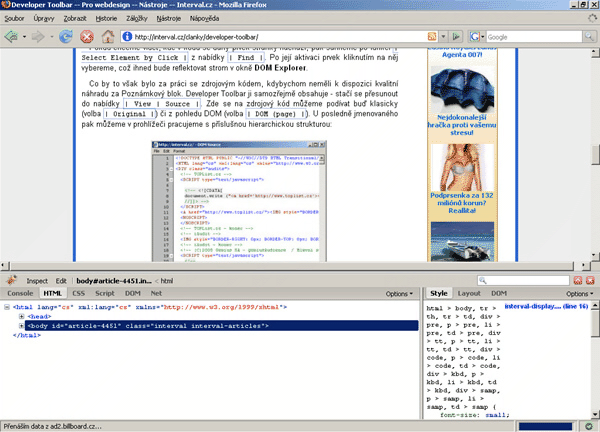Click the DOM Source window screenshot image
The height and width of the screenshot is (432, 600).
click(239, 201)
